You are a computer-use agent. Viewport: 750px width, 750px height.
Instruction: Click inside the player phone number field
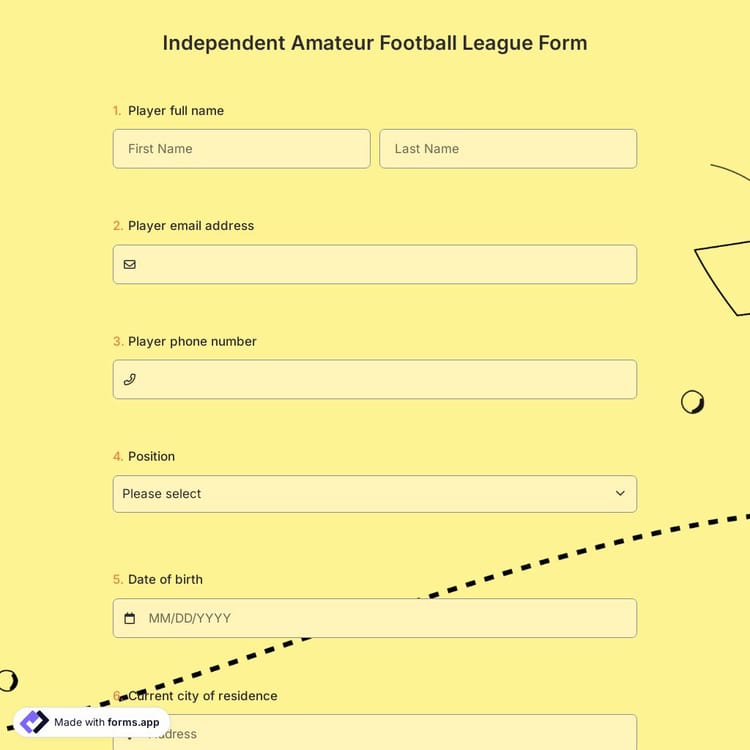click(x=385, y=380)
